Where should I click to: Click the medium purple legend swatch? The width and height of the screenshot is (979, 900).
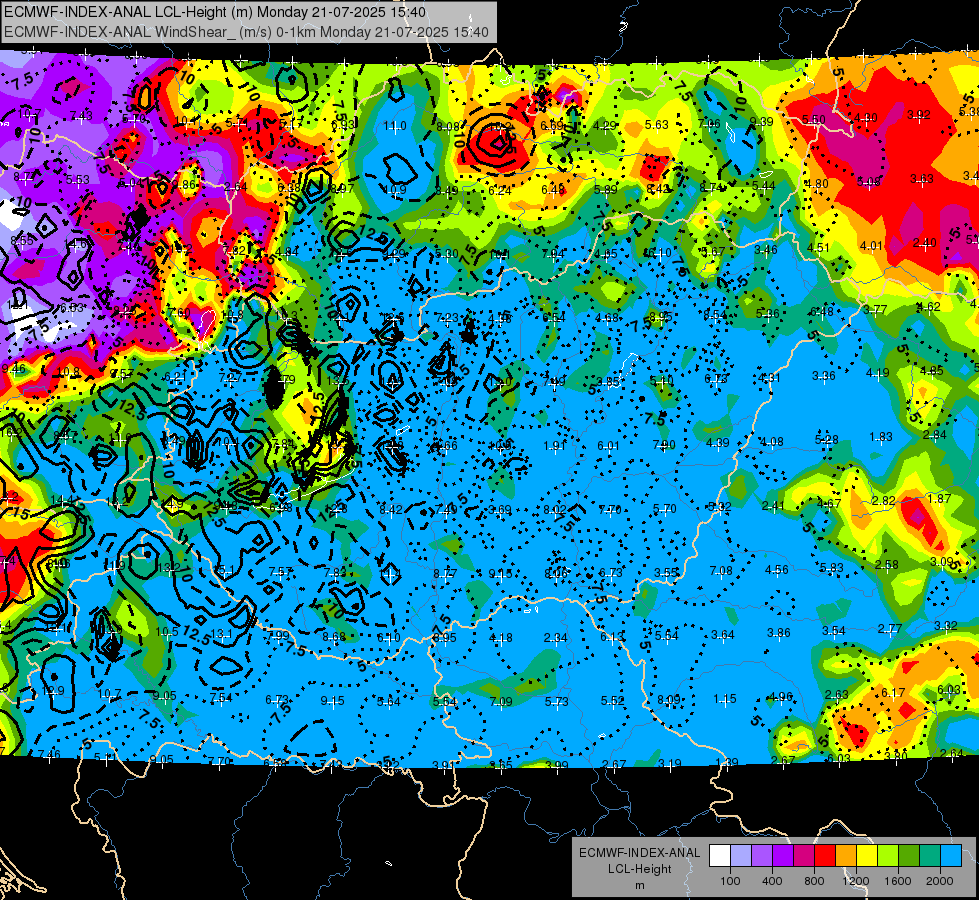click(762, 856)
